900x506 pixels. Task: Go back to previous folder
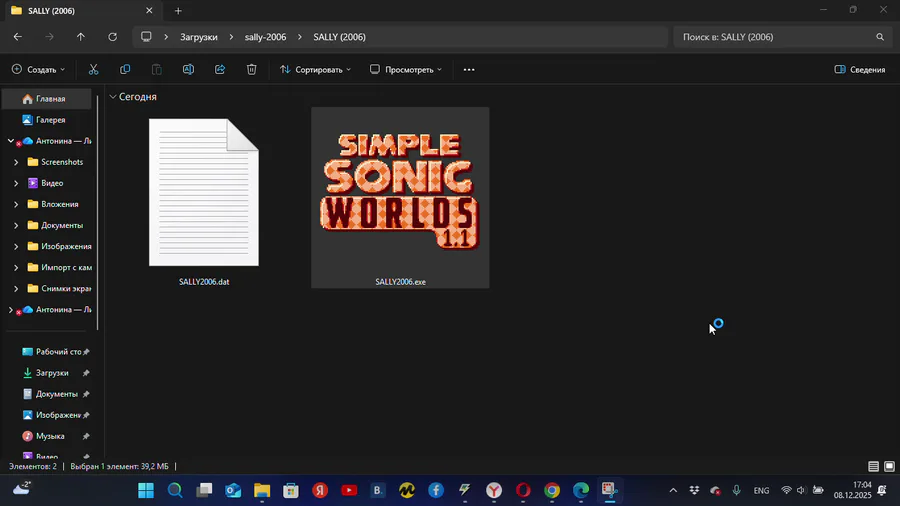pyautogui.click(x=18, y=37)
